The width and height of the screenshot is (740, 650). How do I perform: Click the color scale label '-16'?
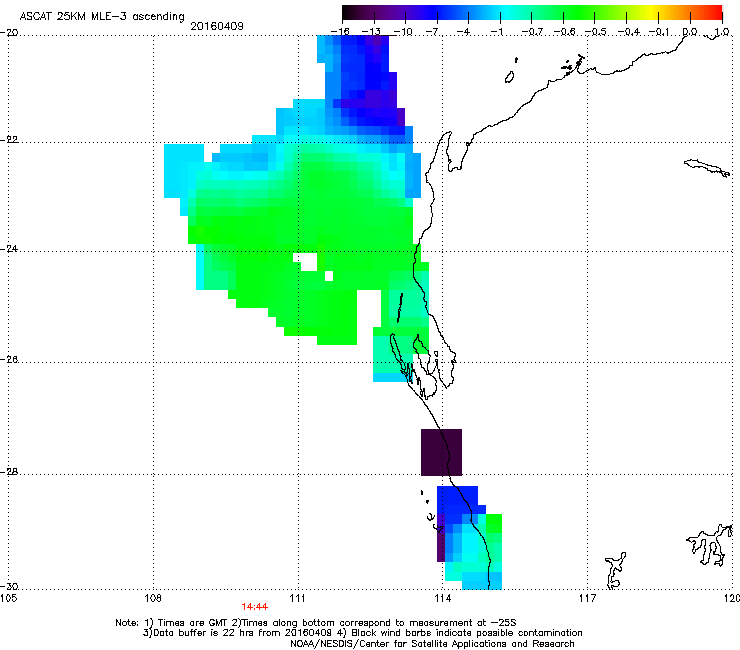tap(340, 32)
